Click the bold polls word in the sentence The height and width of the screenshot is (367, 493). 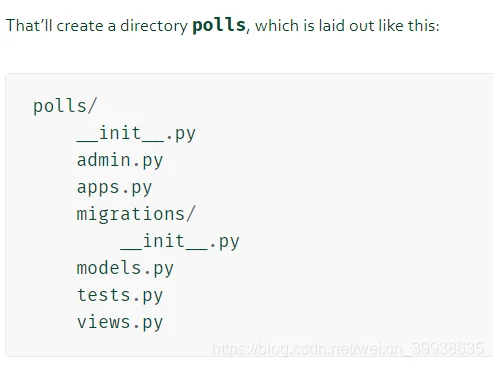coord(219,25)
